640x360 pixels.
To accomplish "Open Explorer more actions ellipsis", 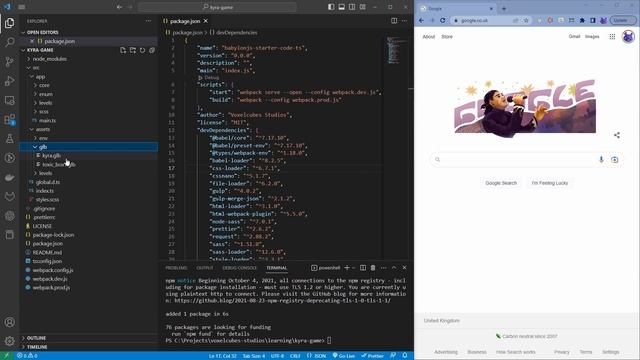I will (148, 21).
